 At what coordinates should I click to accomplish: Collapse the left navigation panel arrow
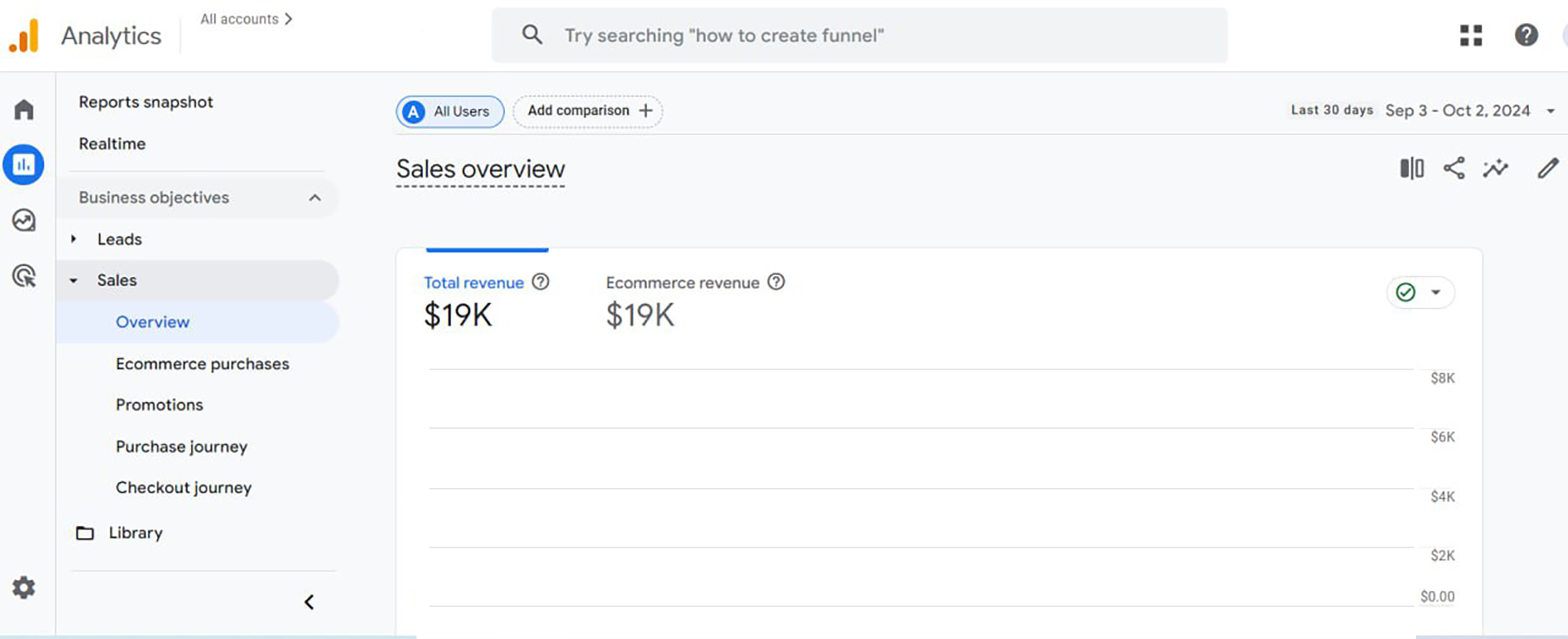click(309, 602)
